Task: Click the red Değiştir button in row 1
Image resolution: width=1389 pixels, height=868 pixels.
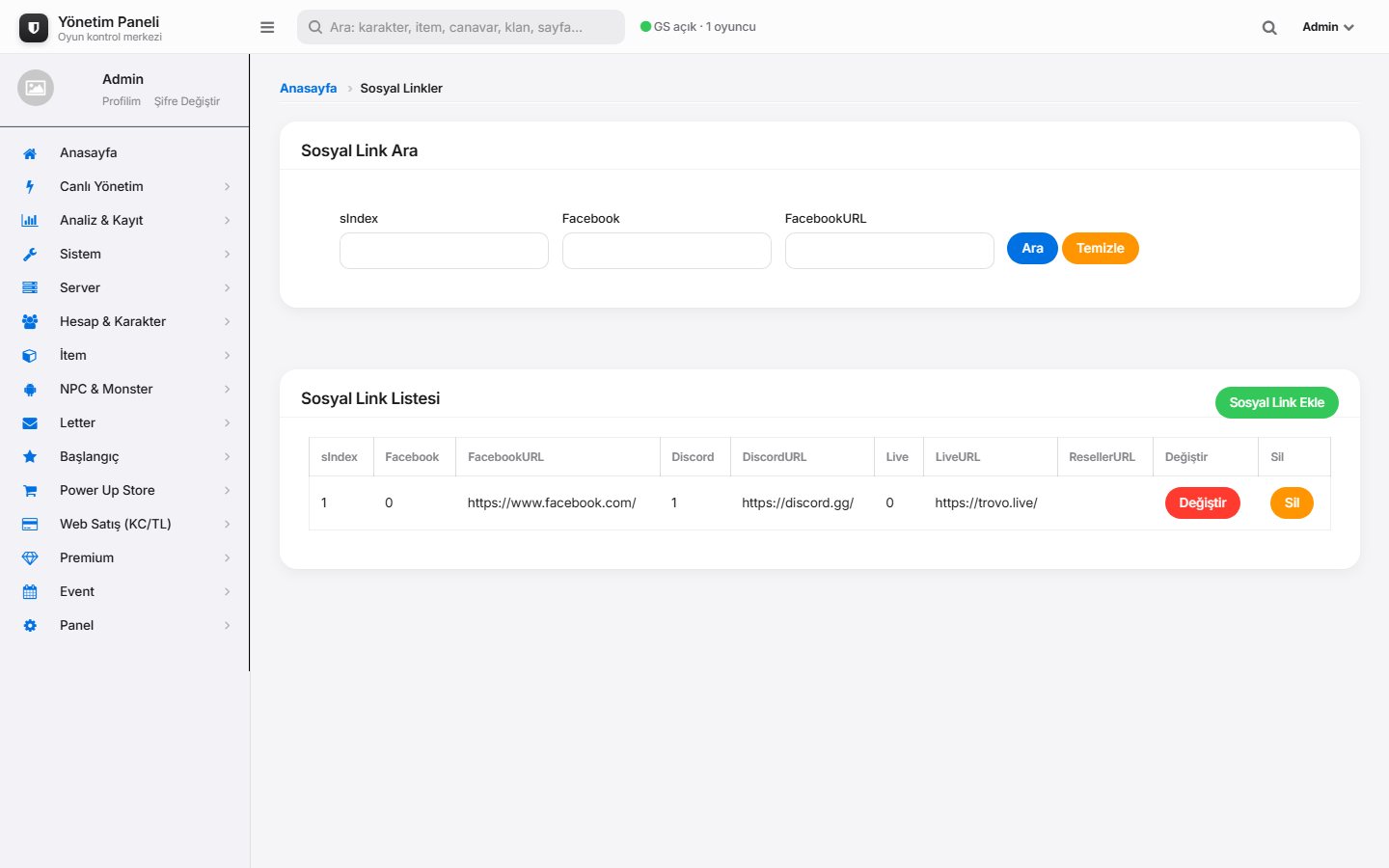Action: (1203, 503)
